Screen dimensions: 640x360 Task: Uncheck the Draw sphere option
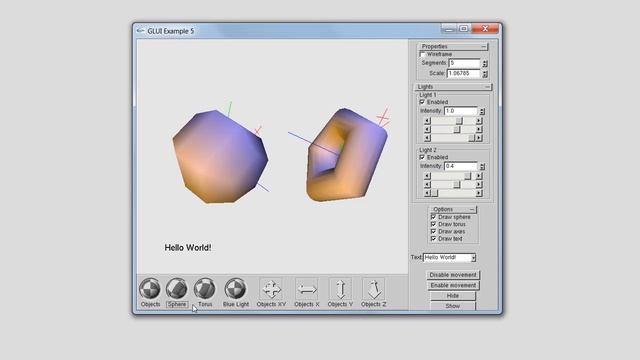pyautogui.click(x=433, y=217)
